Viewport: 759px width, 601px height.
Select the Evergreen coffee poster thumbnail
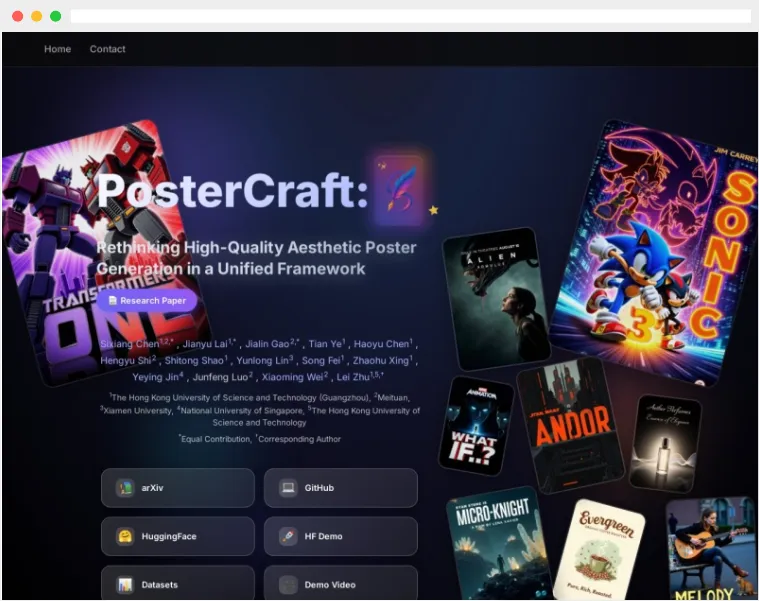(600, 550)
